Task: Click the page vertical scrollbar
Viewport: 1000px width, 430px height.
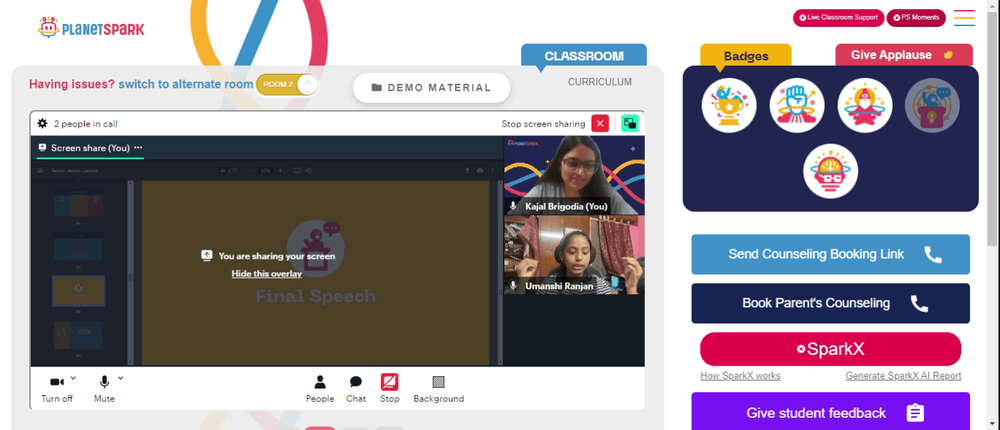Action: (x=992, y=128)
